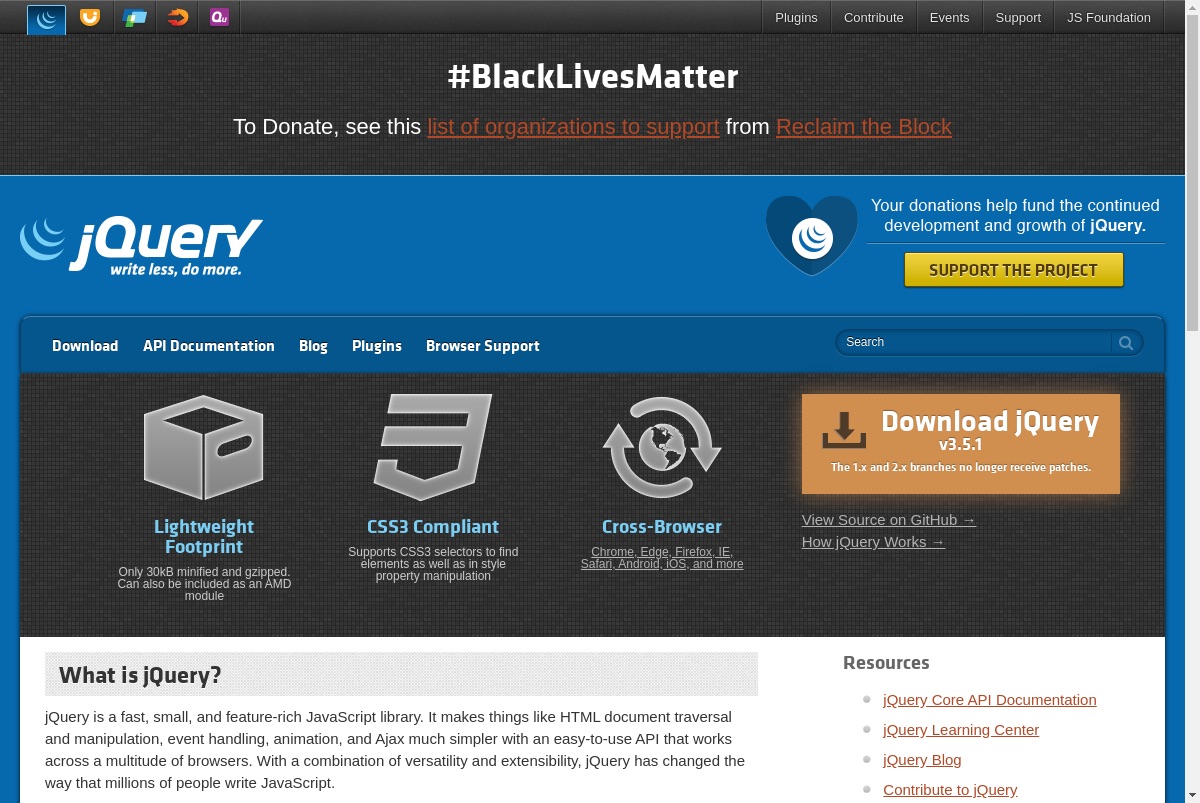
Task: Click the Lightweight Footprint heading
Action: click(204, 537)
